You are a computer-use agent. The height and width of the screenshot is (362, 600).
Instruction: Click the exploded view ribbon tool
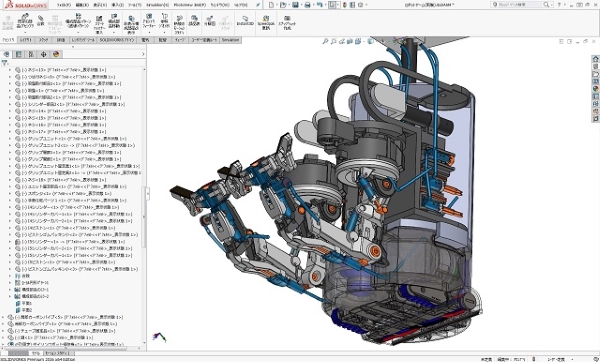point(210,21)
